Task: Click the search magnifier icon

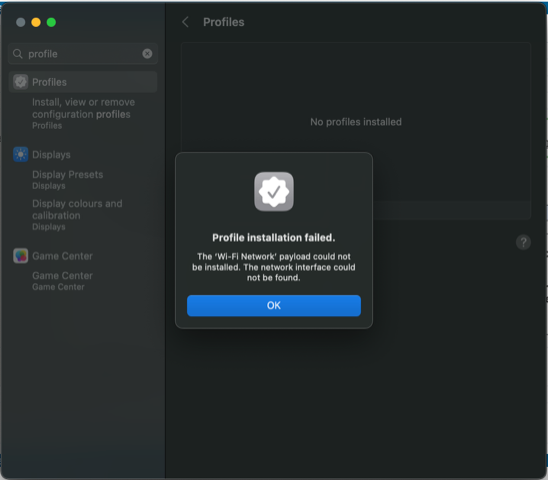Action: (x=17, y=54)
